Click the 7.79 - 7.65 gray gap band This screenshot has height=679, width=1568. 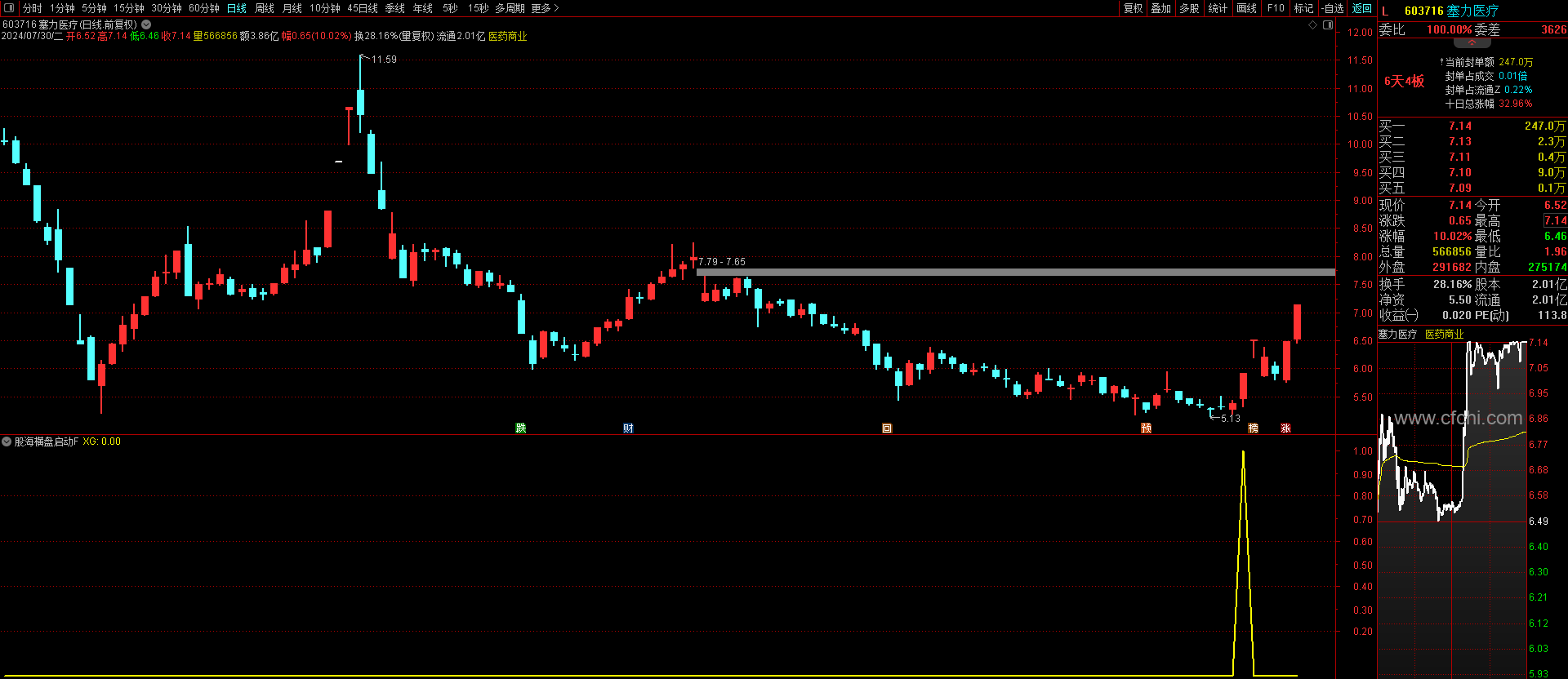point(1016,272)
